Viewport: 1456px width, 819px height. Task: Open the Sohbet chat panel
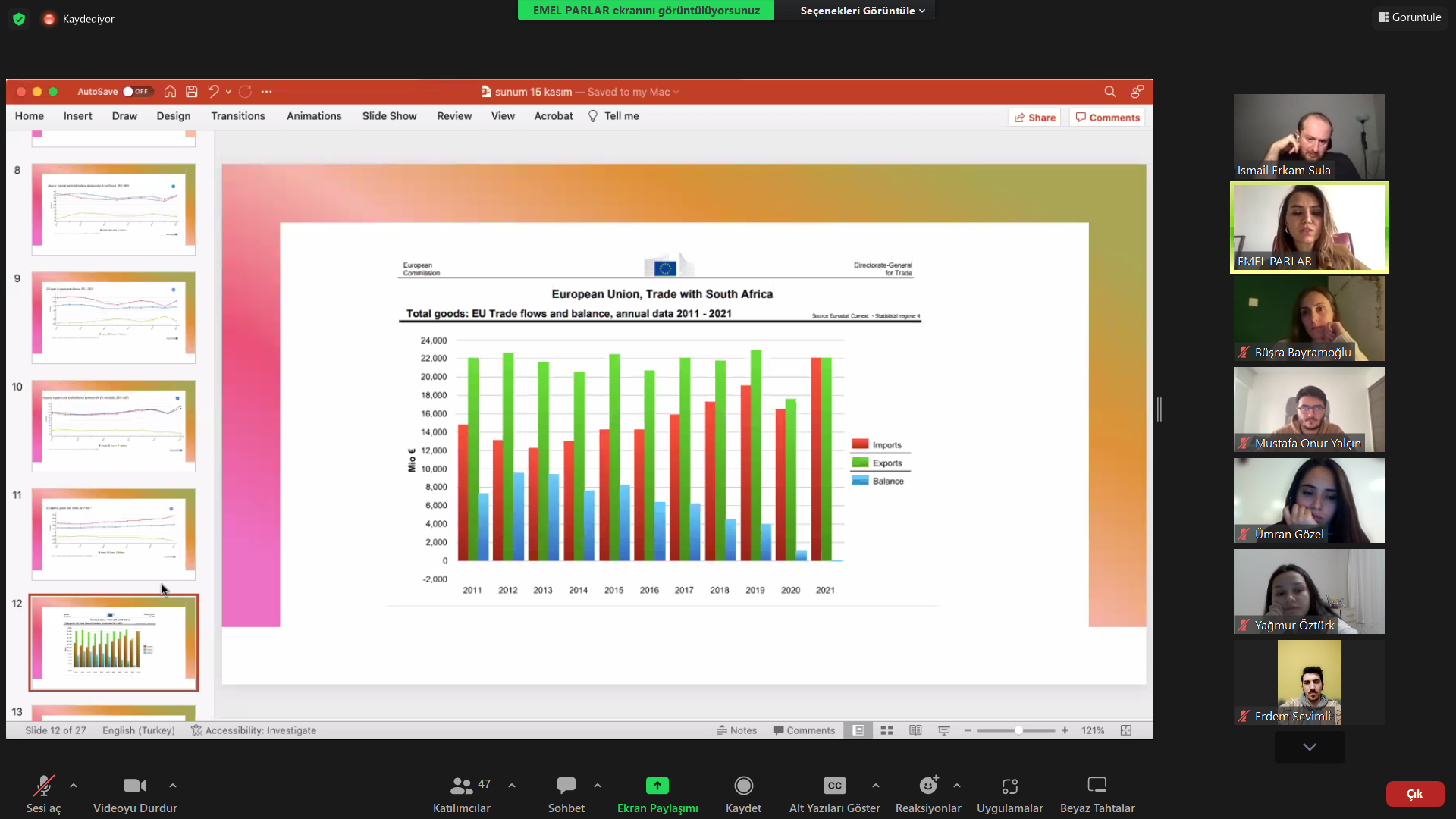pyautogui.click(x=566, y=786)
